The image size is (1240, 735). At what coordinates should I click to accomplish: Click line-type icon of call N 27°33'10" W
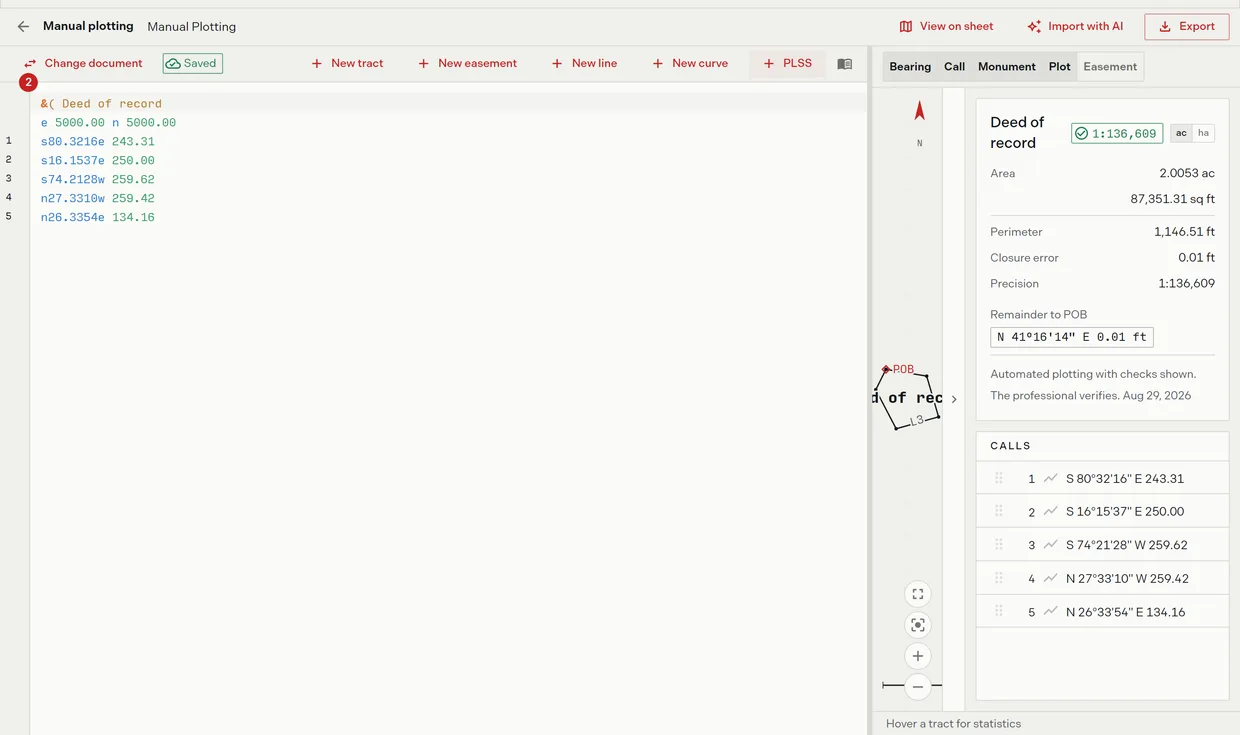coord(1050,578)
